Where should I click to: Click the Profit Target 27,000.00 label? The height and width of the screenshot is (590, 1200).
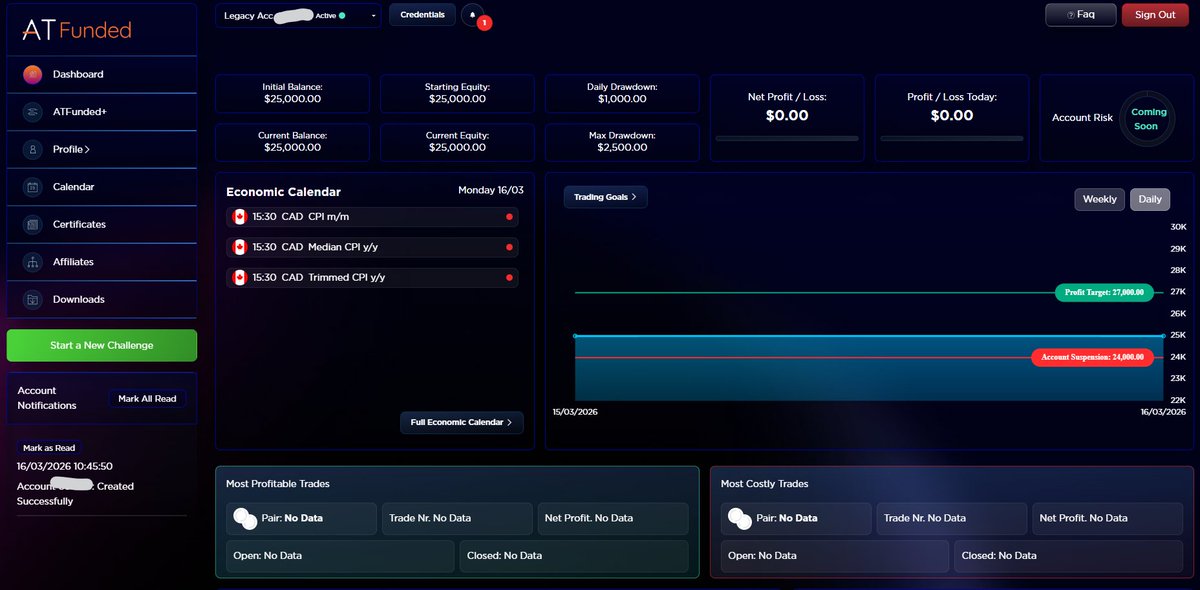[1104, 292]
